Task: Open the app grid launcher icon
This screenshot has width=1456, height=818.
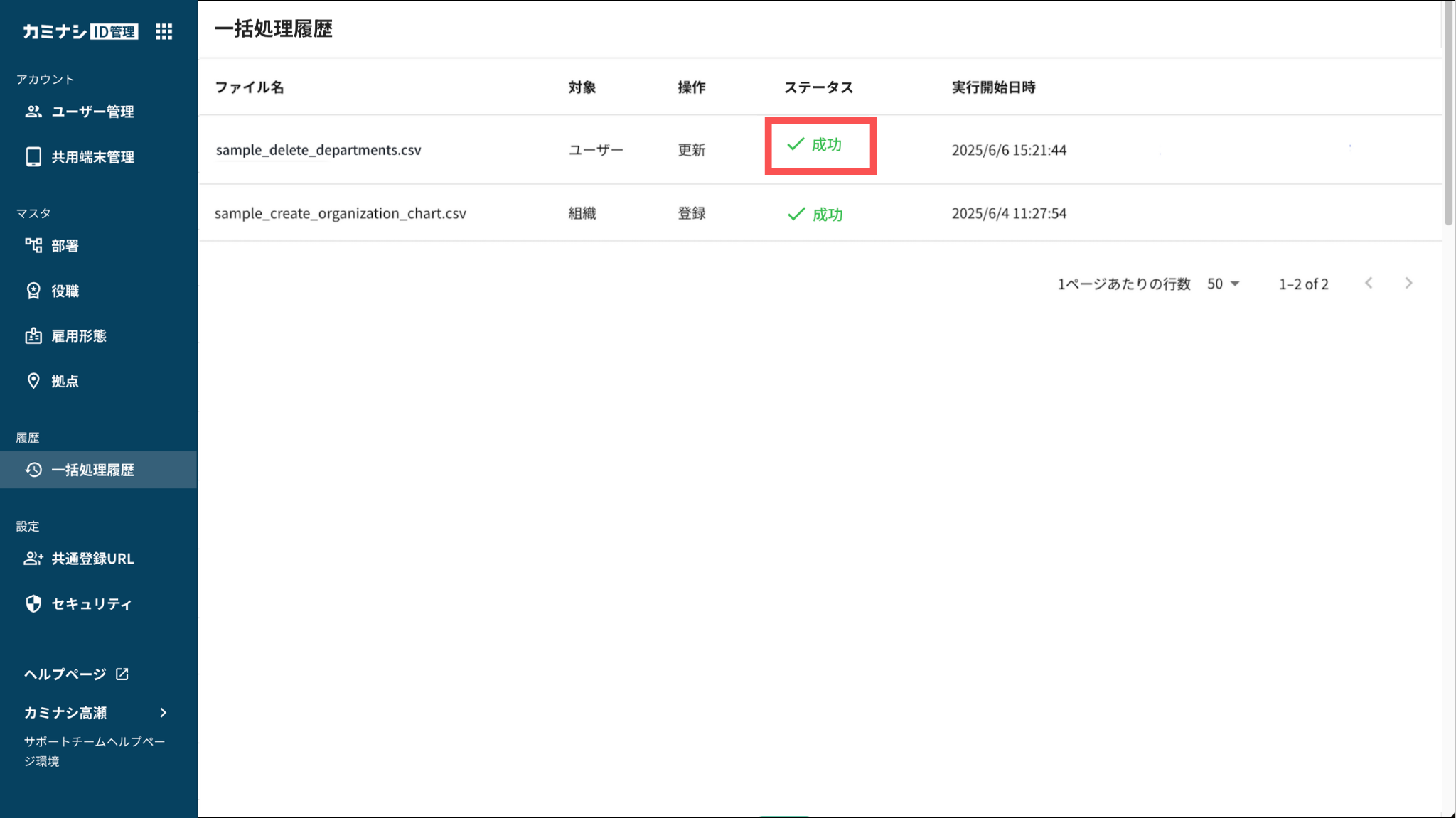Action: click(164, 31)
